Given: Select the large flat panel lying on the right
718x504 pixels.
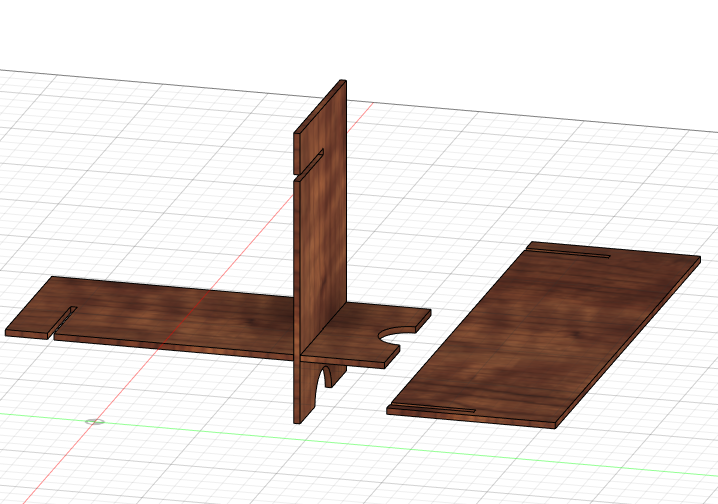Looking at the screenshot, I should (x=540, y=335).
